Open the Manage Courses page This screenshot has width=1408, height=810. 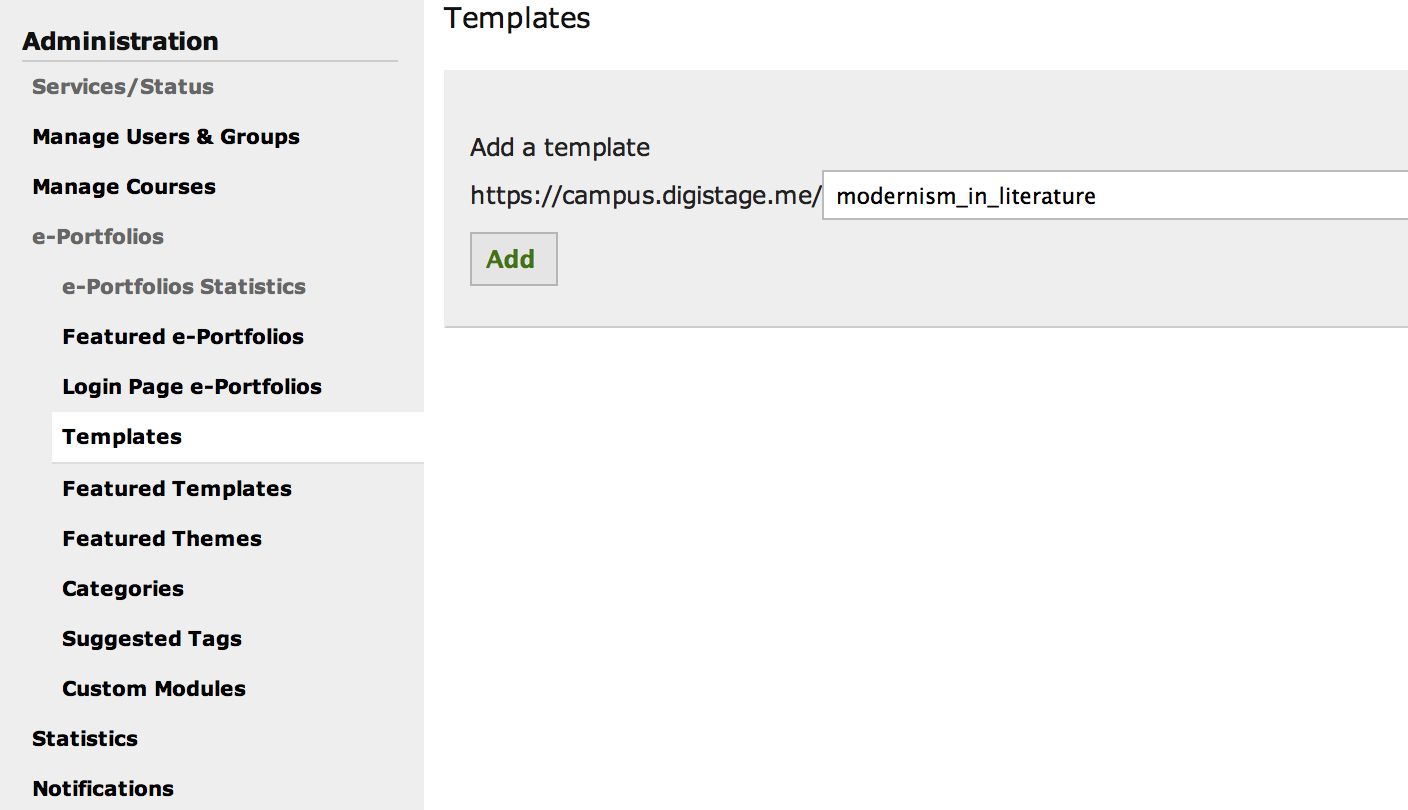[123, 186]
